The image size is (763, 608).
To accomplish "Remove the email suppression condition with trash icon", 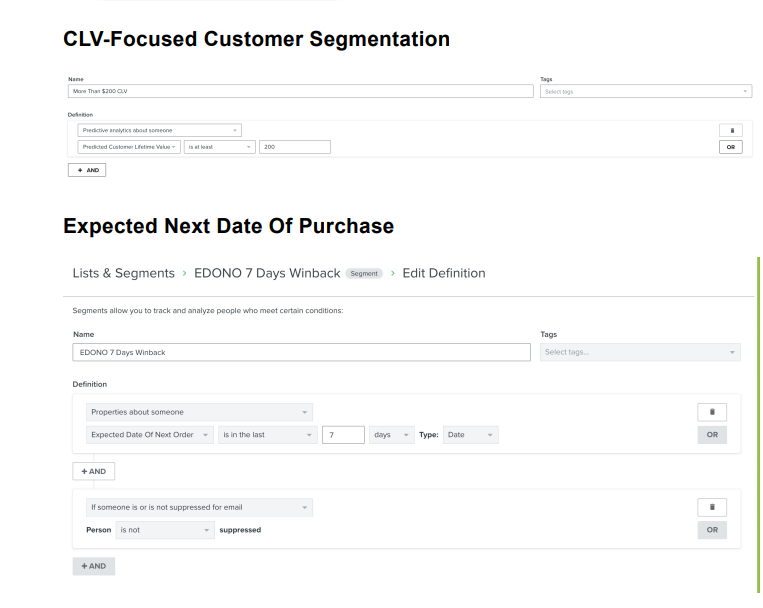I will [x=712, y=507].
